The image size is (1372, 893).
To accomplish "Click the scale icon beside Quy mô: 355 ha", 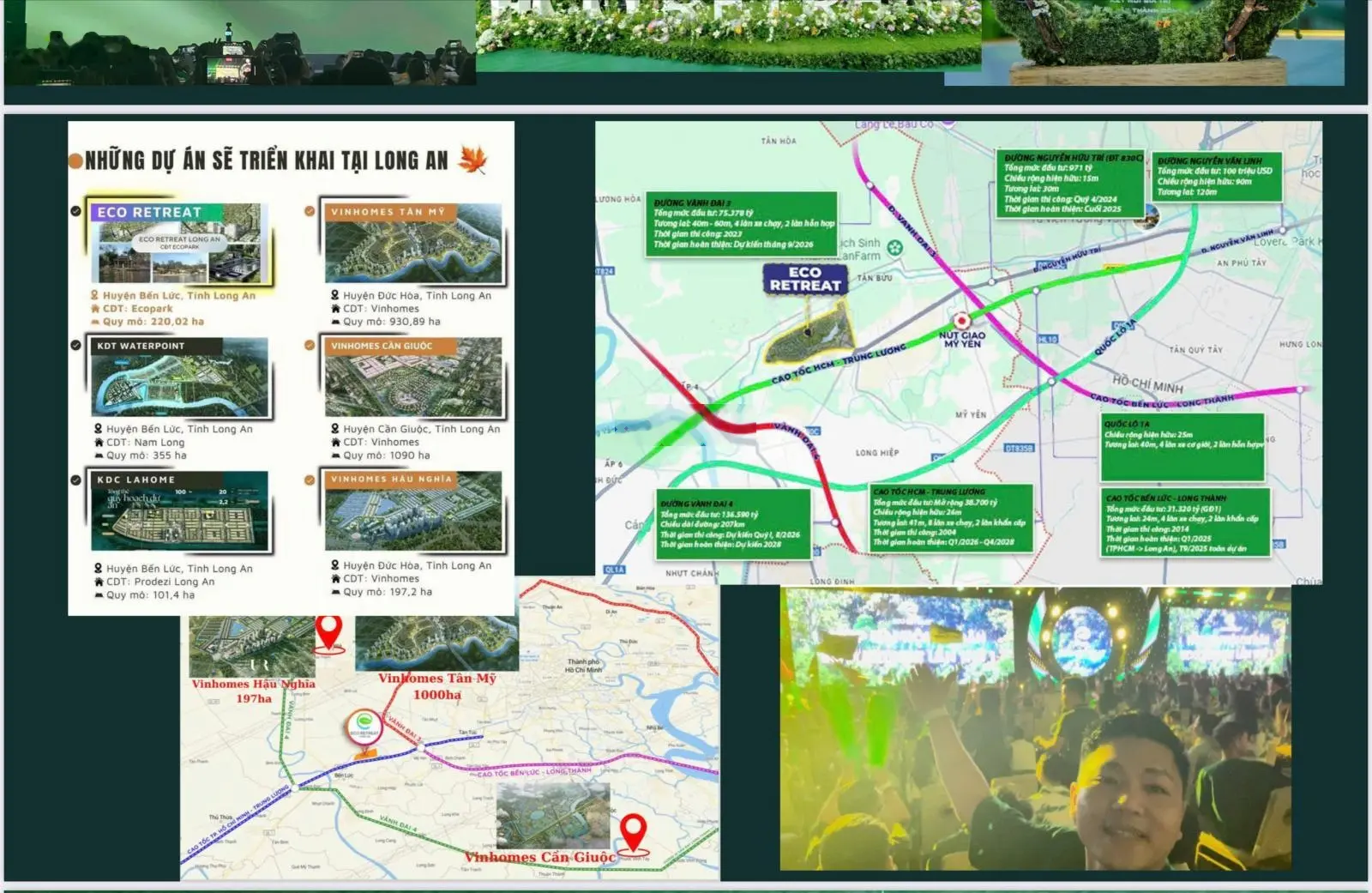I will coord(99,456).
